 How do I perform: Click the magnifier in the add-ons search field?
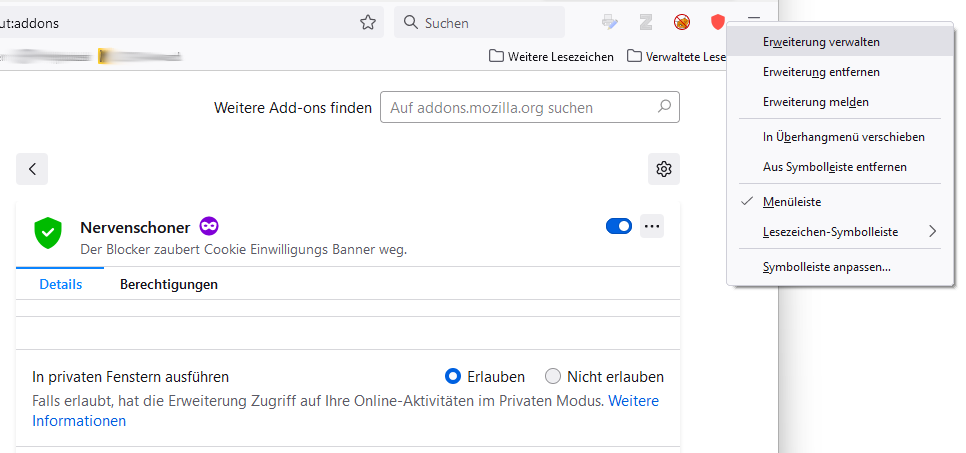click(664, 107)
